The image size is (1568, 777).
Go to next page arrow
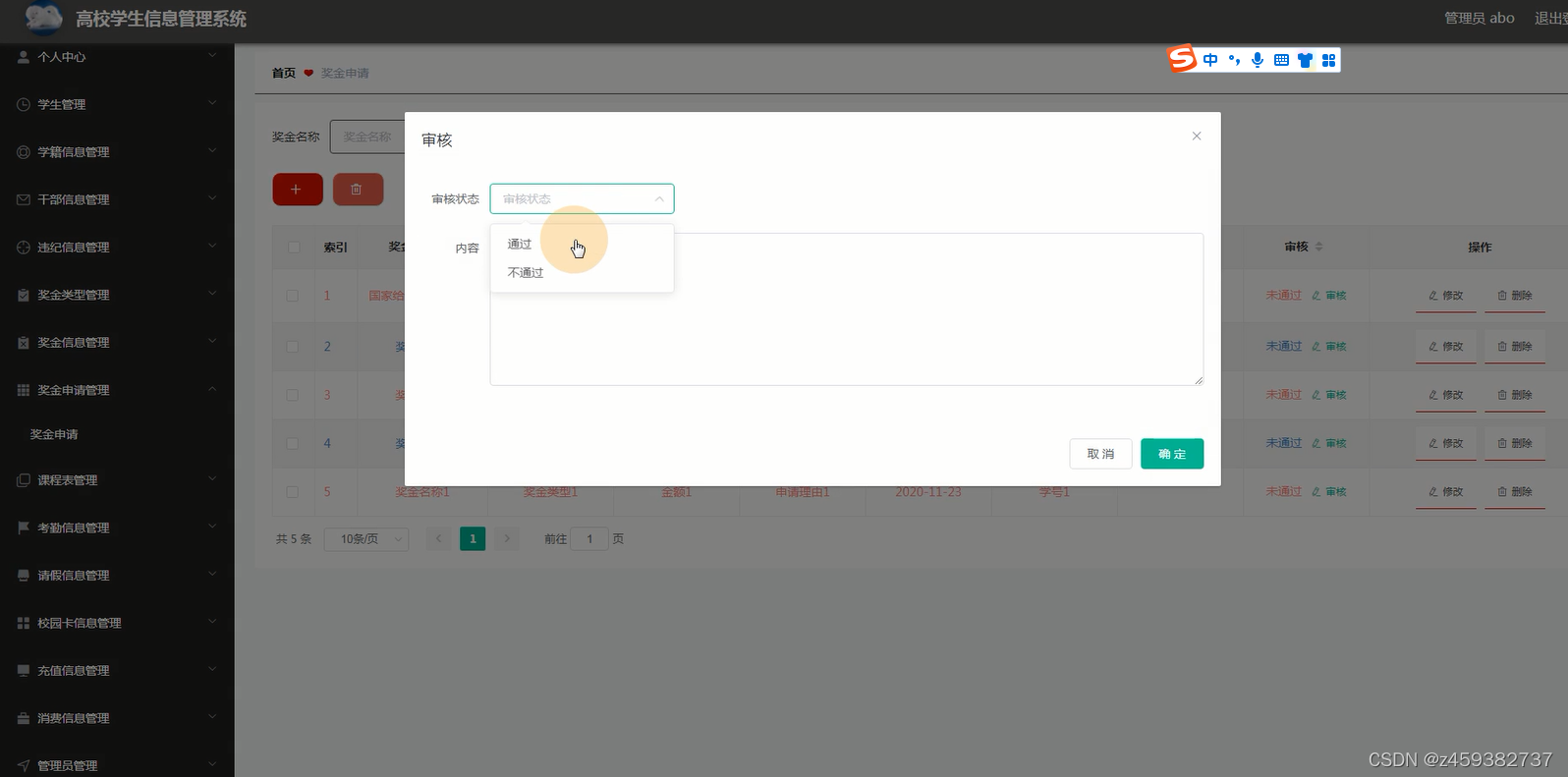click(x=507, y=538)
